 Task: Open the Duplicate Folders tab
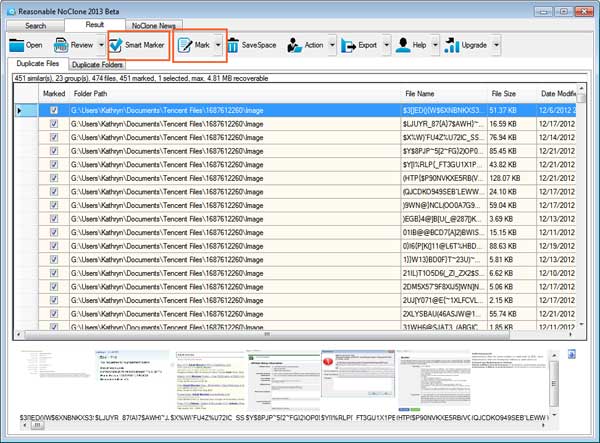click(x=98, y=65)
